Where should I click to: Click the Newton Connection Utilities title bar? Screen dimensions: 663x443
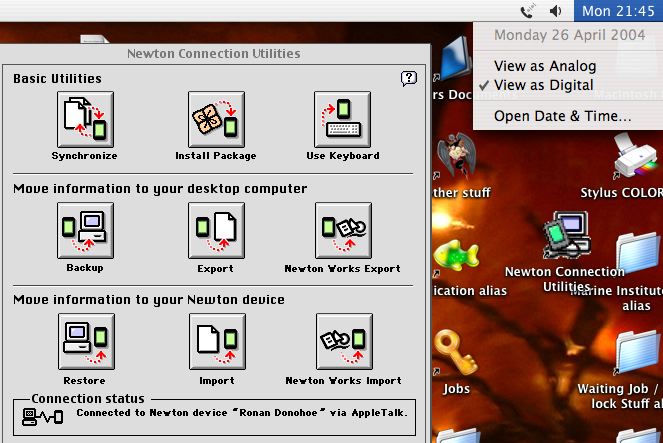[x=214, y=54]
